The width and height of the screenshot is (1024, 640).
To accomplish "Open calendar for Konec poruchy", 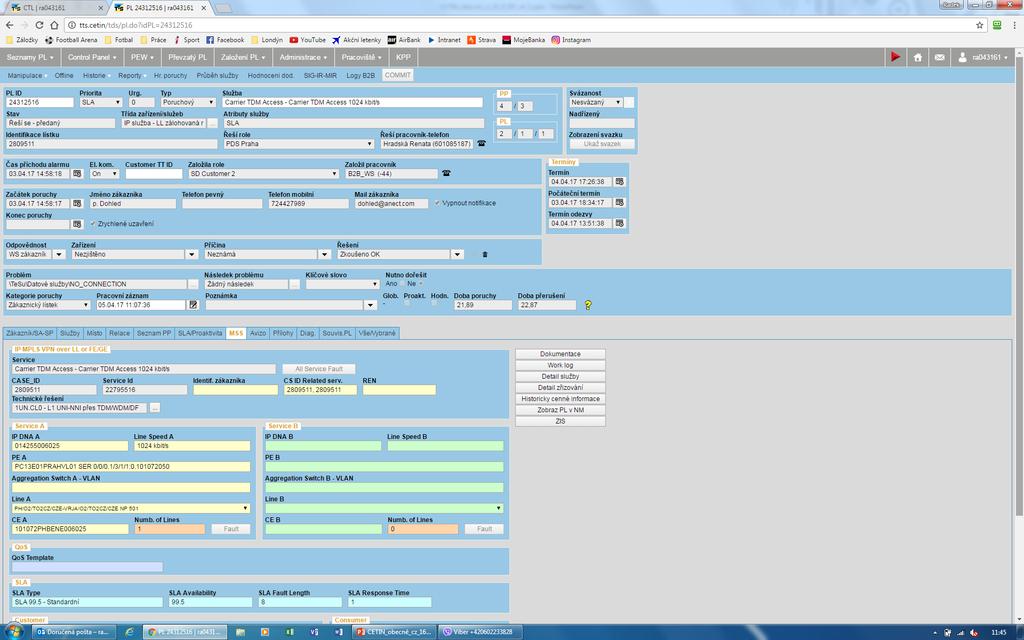I will (x=77, y=225).
